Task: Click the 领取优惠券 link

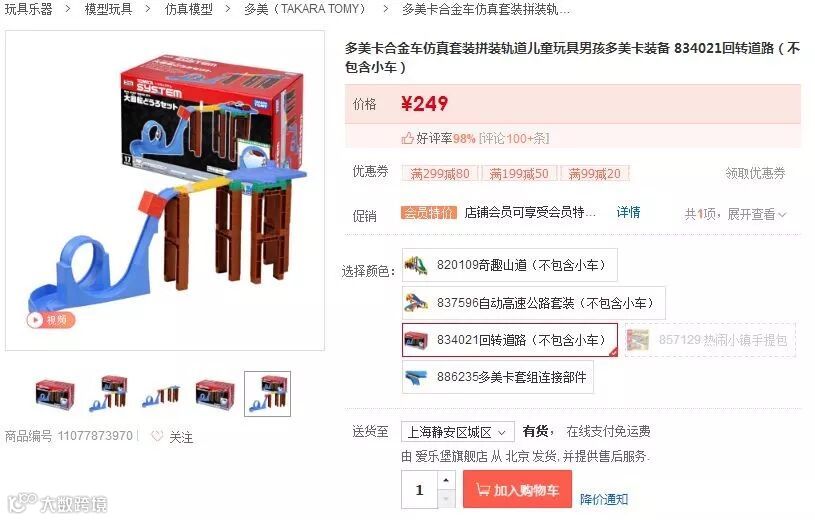Action: point(755,173)
